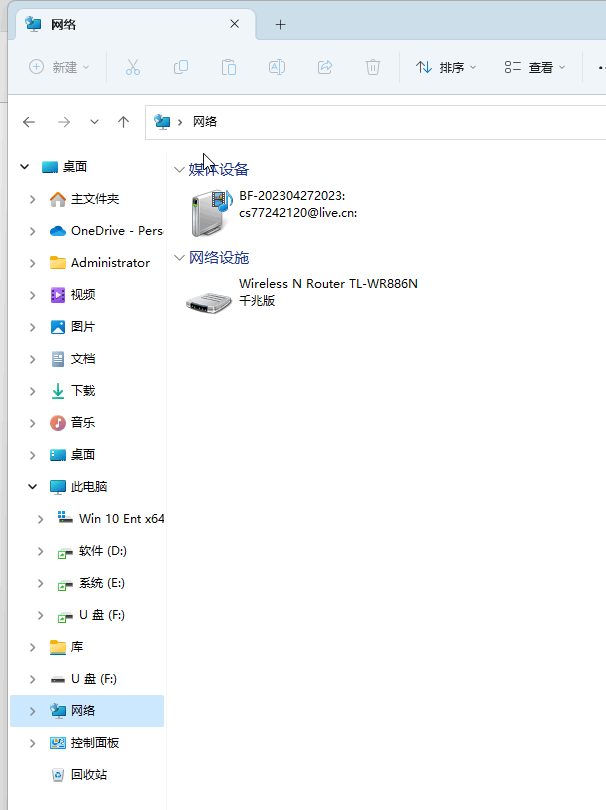Open the 查看 (View) menu

click(535, 67)
